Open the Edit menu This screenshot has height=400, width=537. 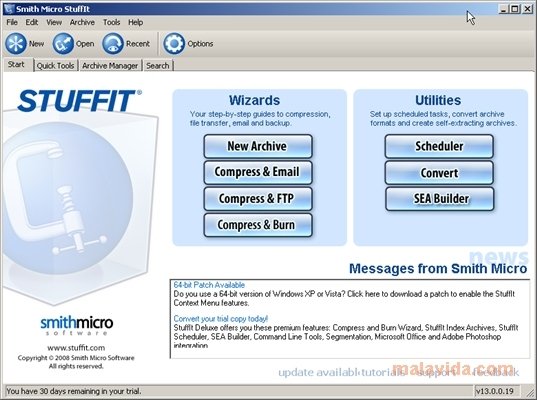(x=32, y=22)
